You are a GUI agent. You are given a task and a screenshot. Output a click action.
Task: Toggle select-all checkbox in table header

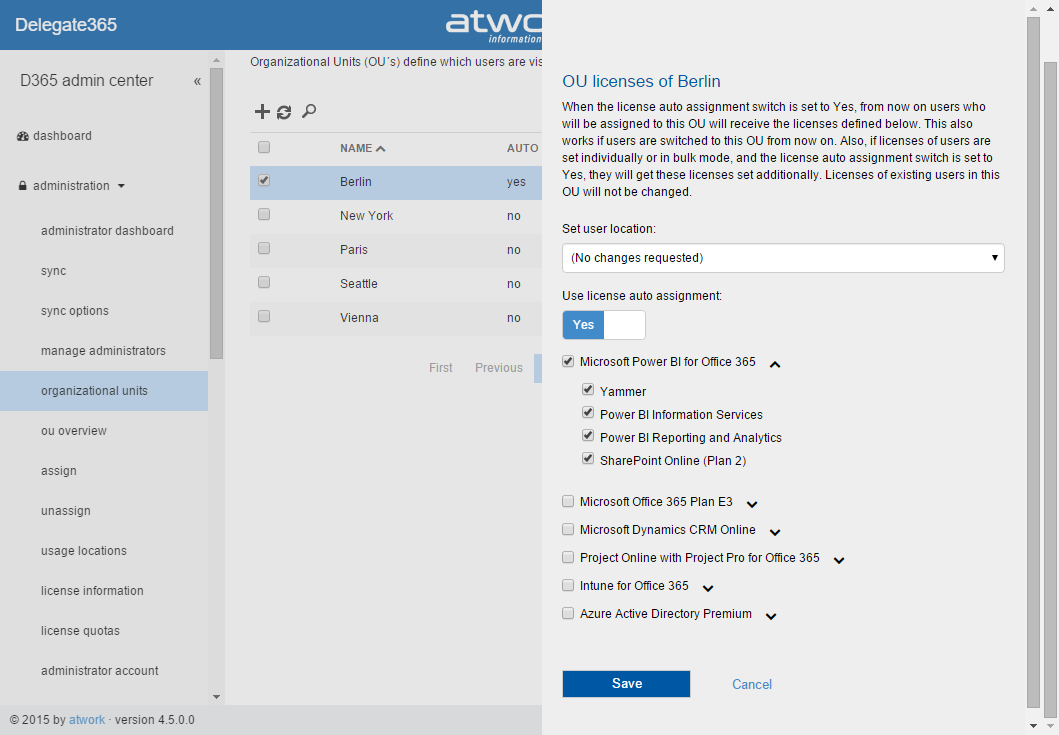264,147
